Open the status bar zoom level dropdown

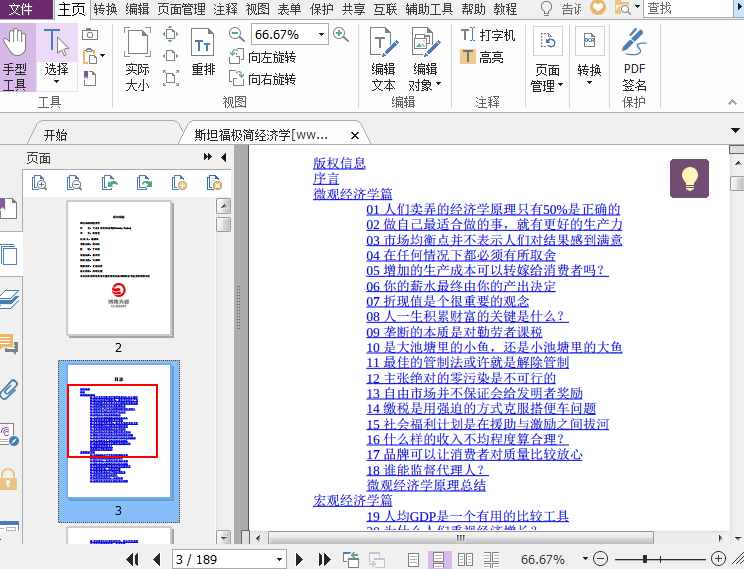coord(585,559)
